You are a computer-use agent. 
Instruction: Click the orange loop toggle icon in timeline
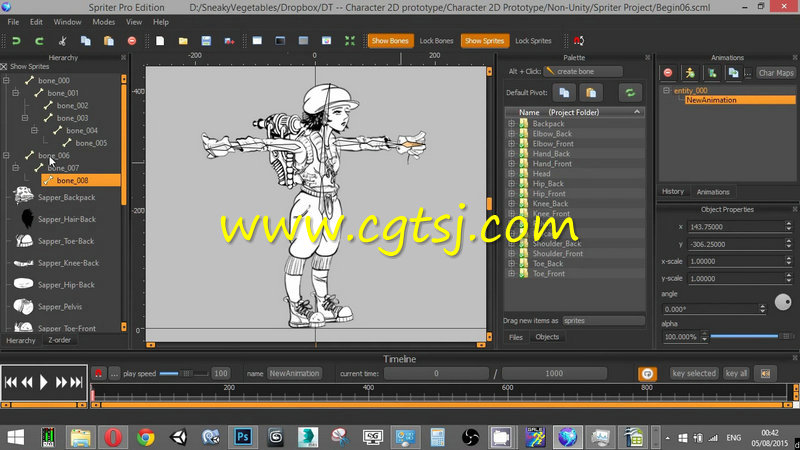[647, 374]
